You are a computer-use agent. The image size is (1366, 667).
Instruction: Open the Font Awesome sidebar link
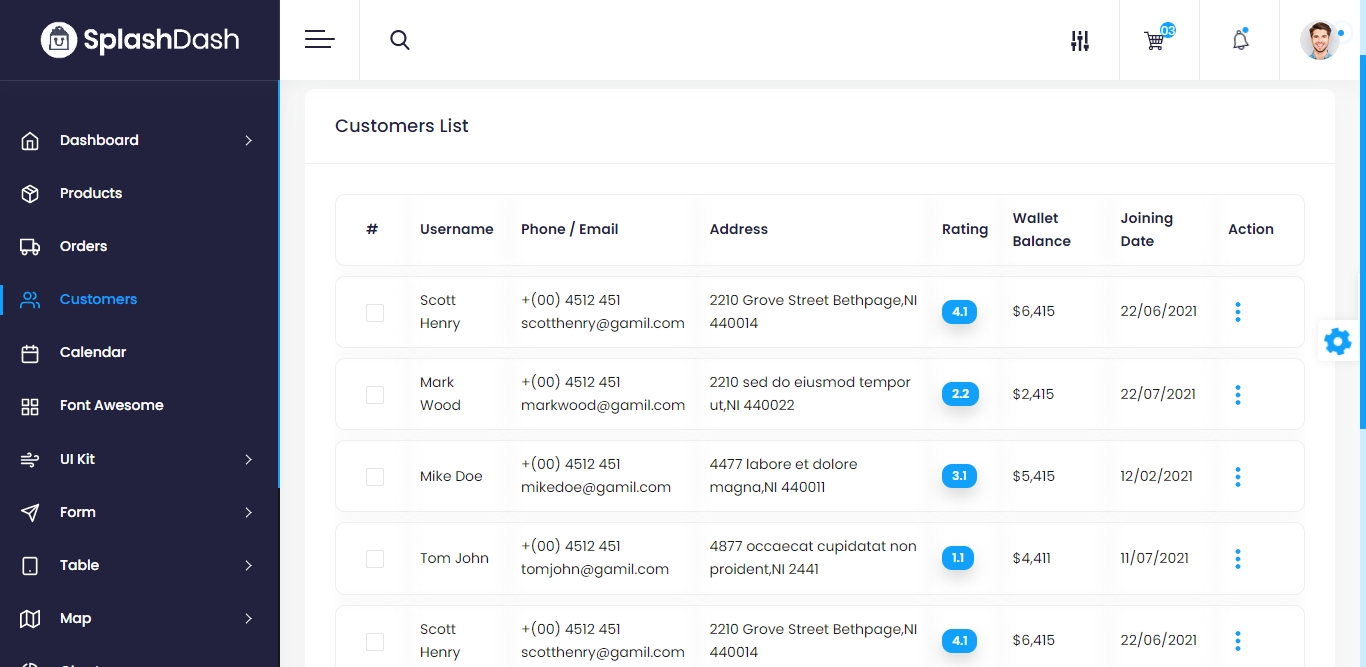point(111,405)
